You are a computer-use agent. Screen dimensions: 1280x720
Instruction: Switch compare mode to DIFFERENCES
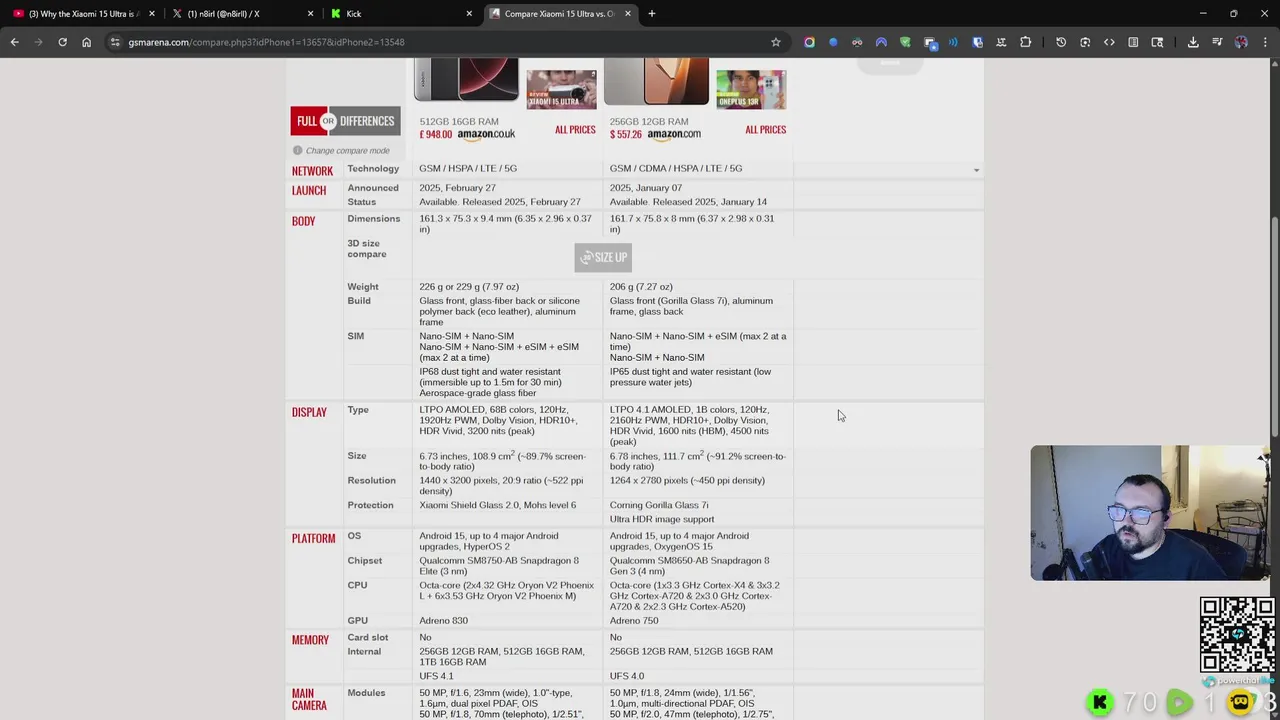point(367,121)
